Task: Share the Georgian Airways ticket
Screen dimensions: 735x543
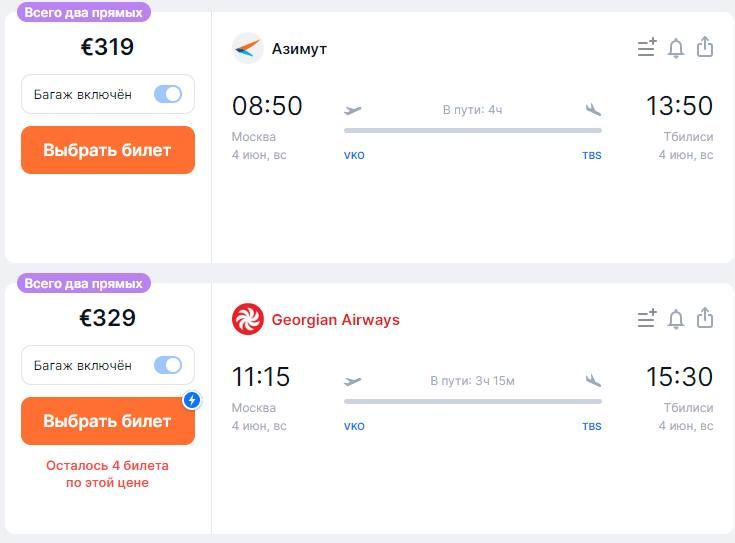Action: click(x=705, y=319)
